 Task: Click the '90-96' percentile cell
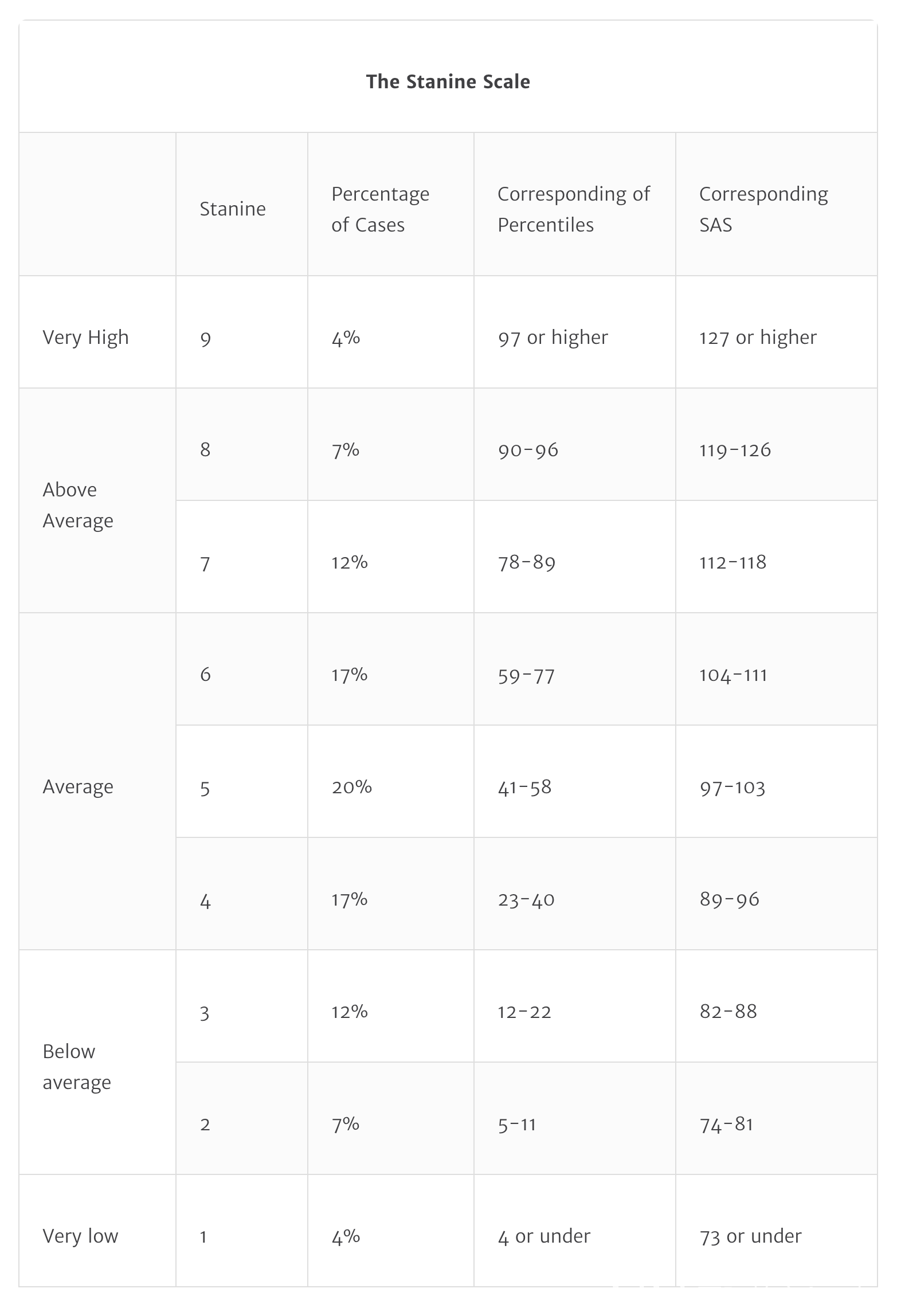point(528,450)
